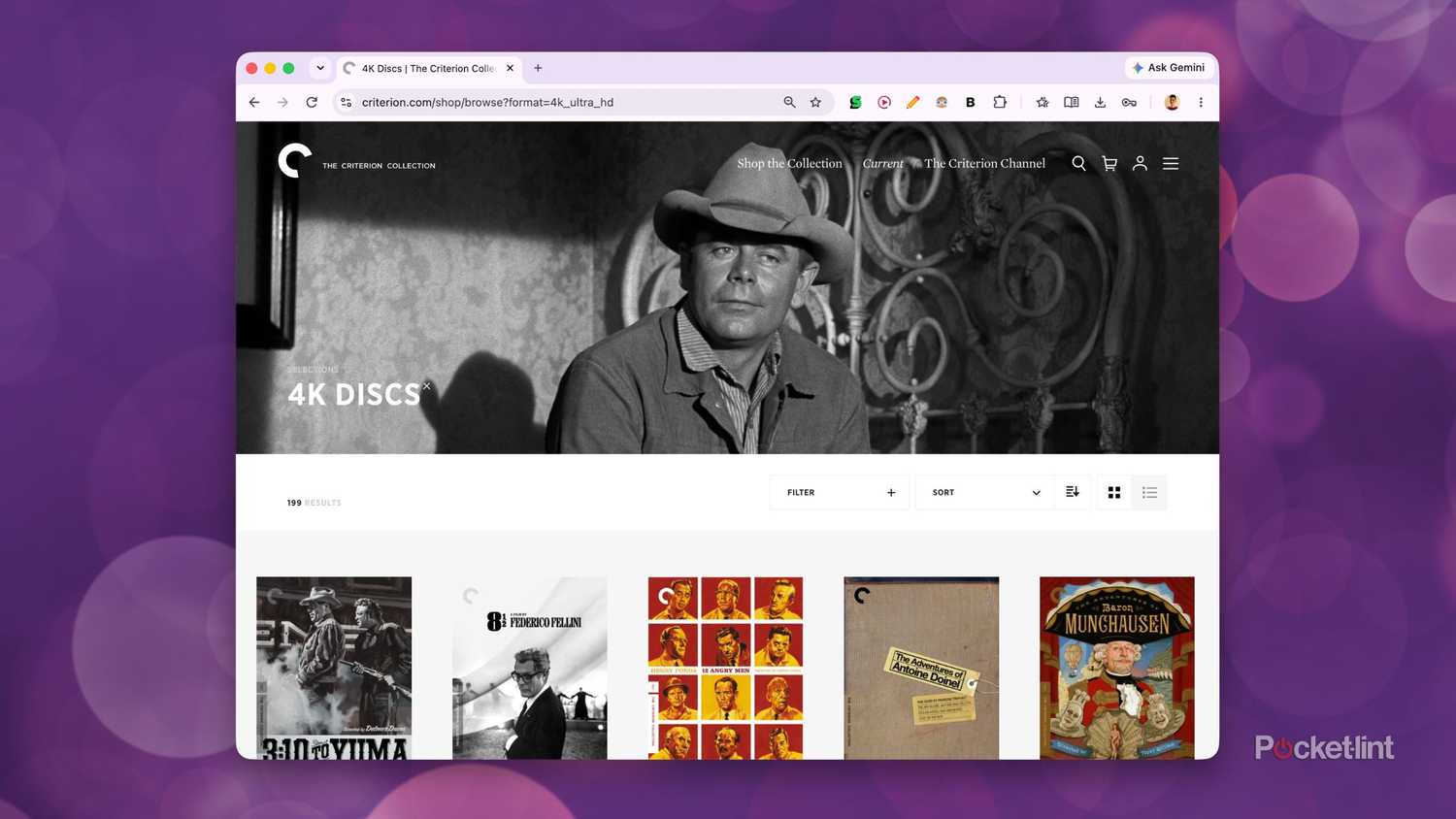Click the site search magnifier icon
The width and height of the screenshot is (1456, 819).
(1078, 164)
